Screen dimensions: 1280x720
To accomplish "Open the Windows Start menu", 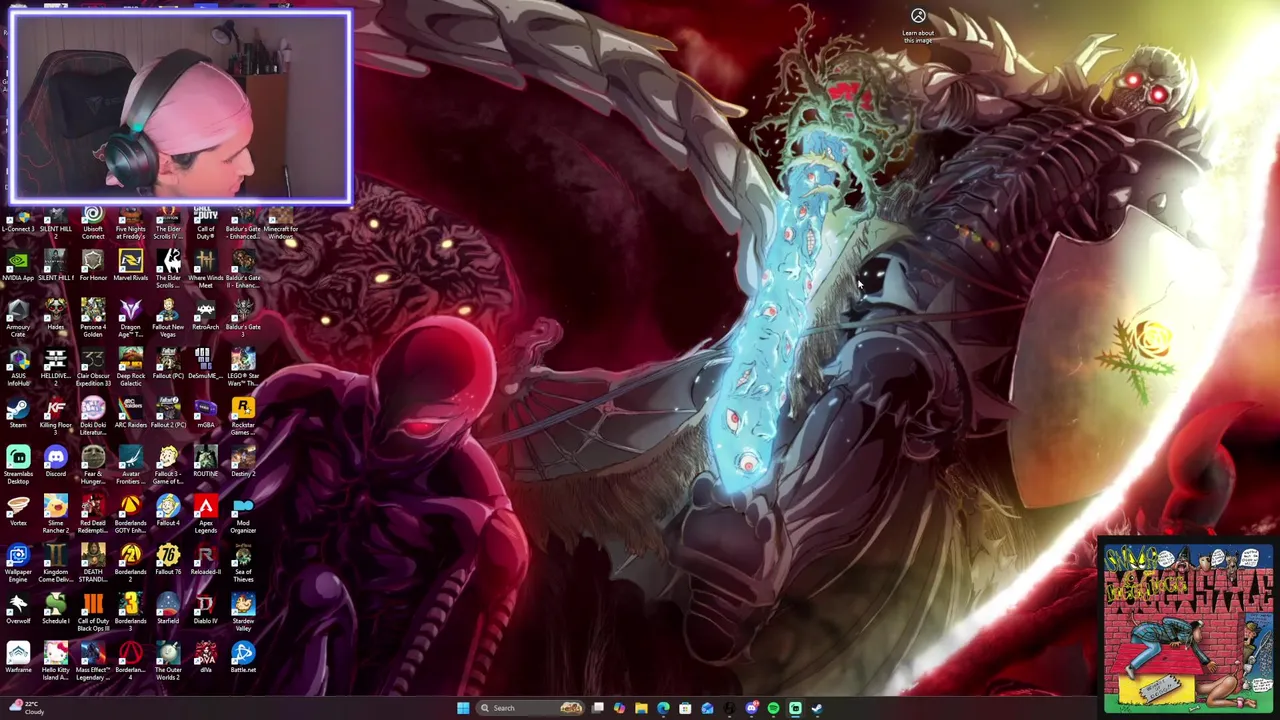I will 463,708.
